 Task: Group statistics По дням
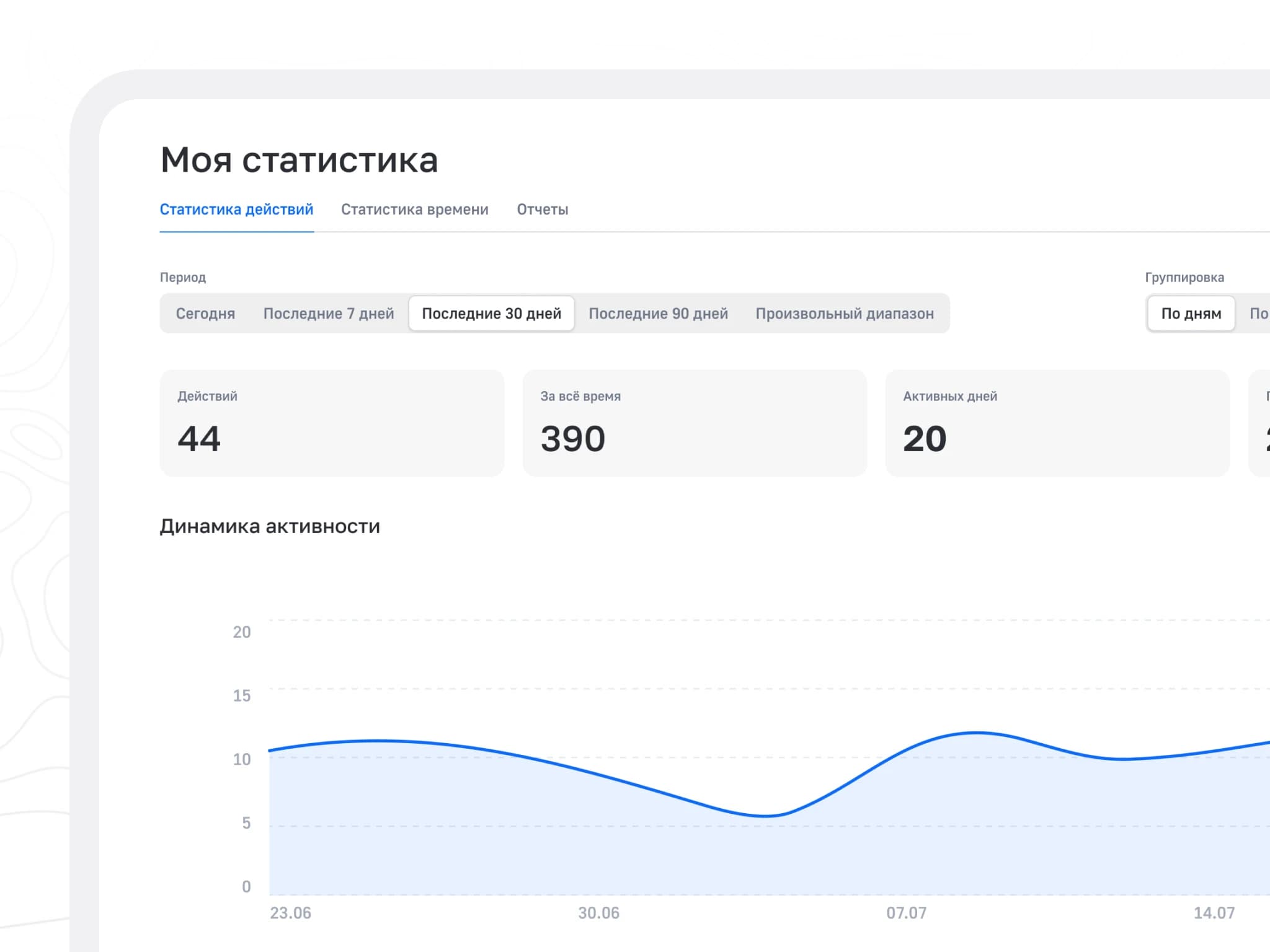[1191, 314]
